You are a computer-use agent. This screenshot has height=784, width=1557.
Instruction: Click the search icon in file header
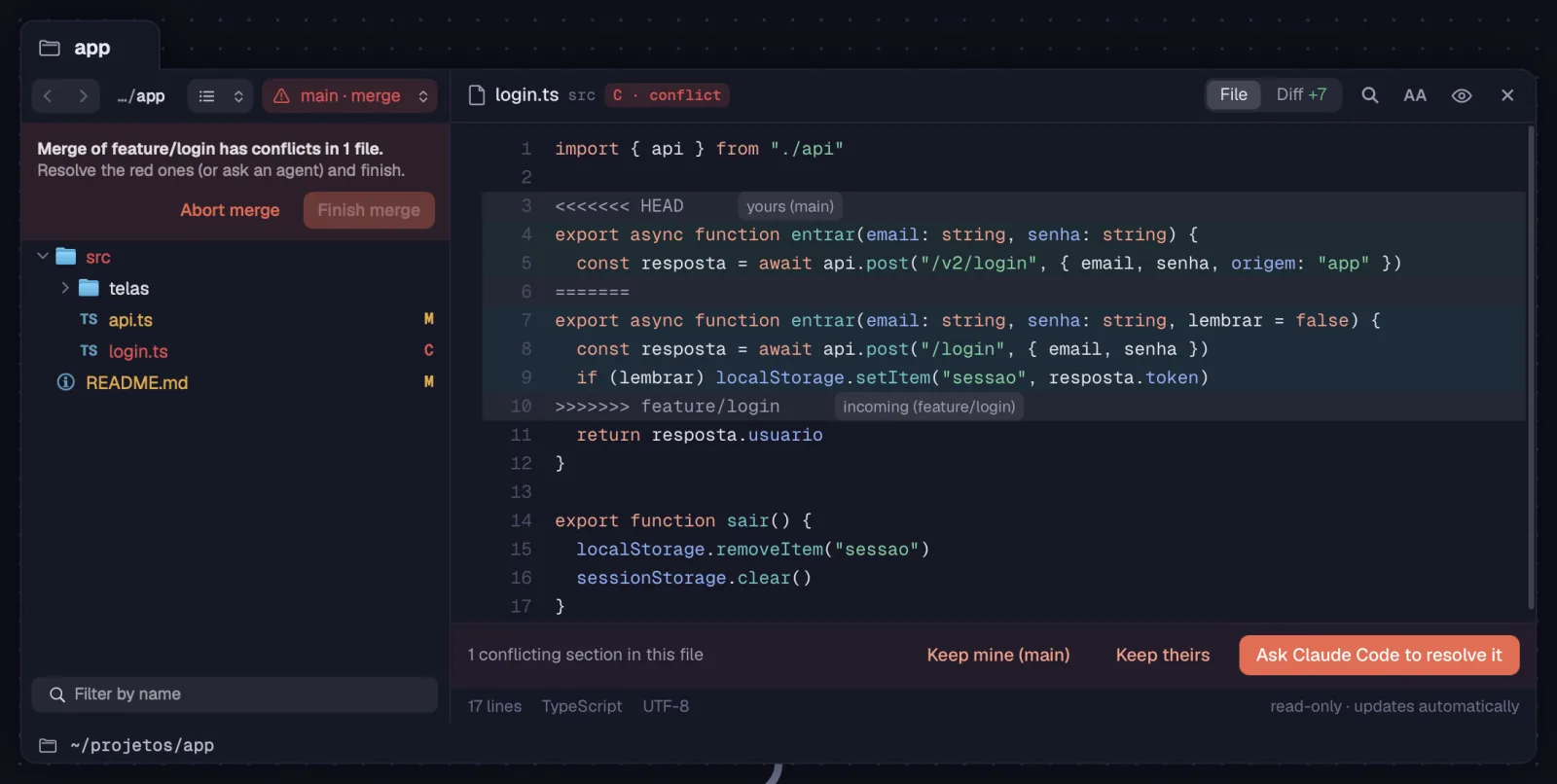pos(1370,95)
